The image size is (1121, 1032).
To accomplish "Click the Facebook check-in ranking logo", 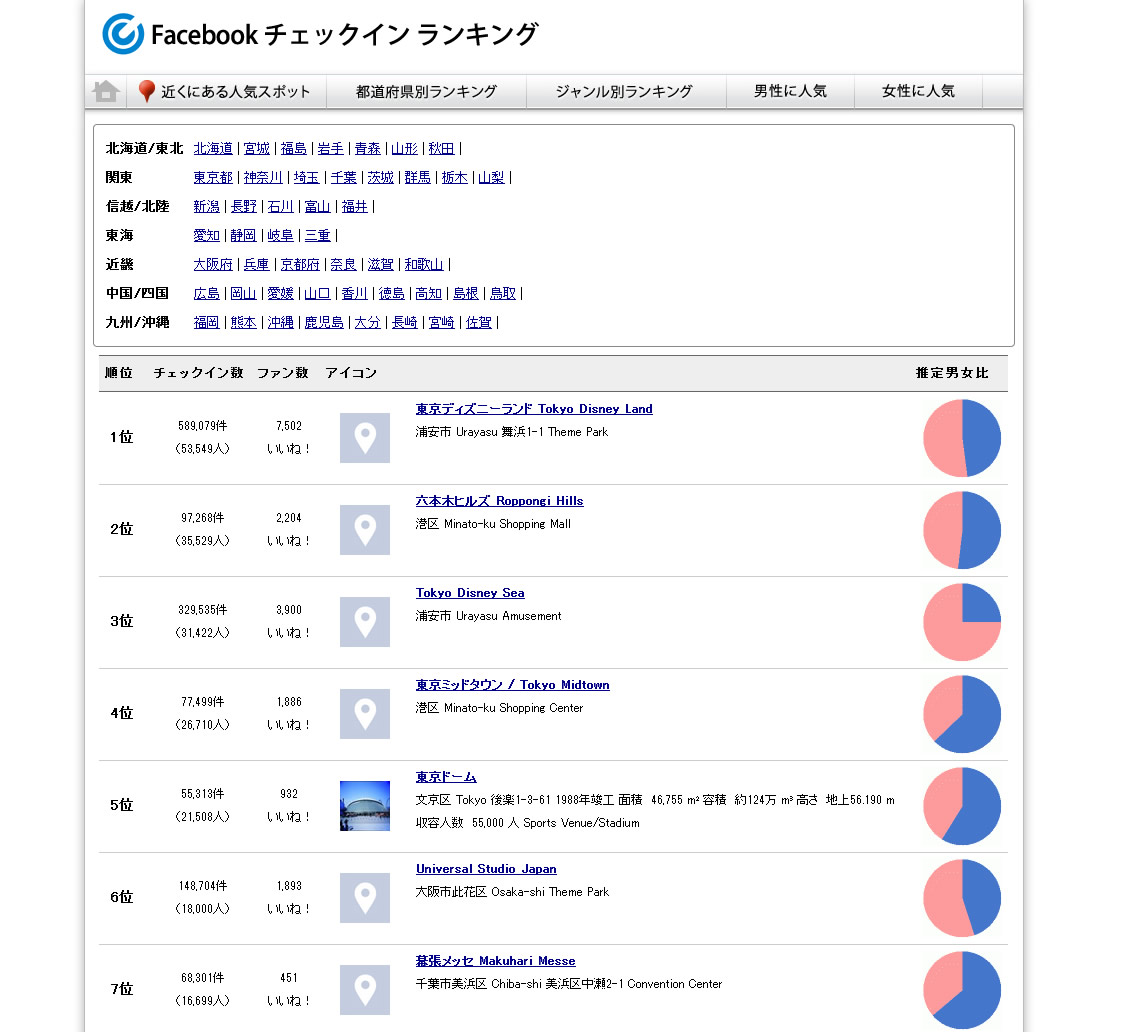I will click(x=320, y=34).
